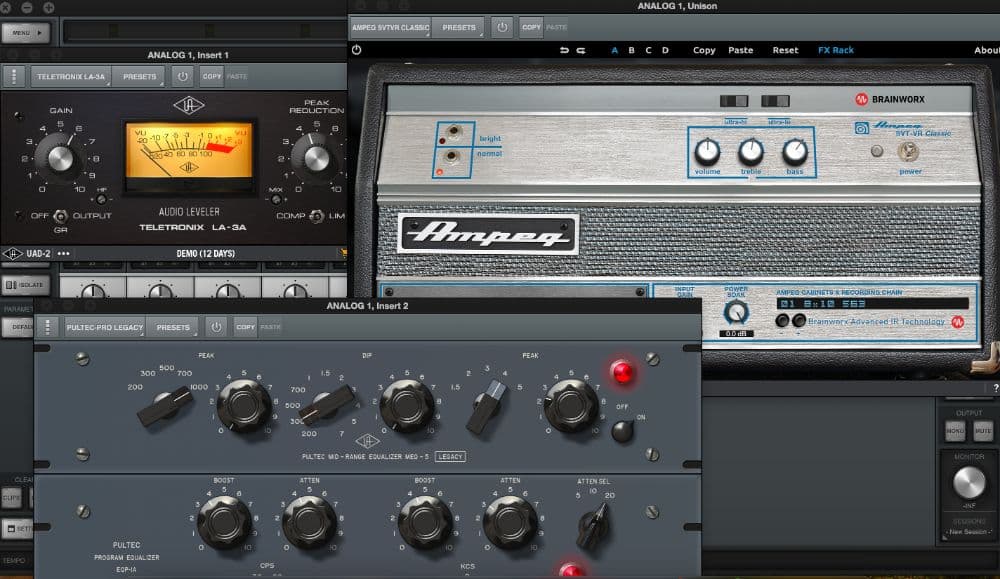Click the Power Soak knob on Ampeg
Screen dimensions: 1000x579
click(x=736, y=312)
